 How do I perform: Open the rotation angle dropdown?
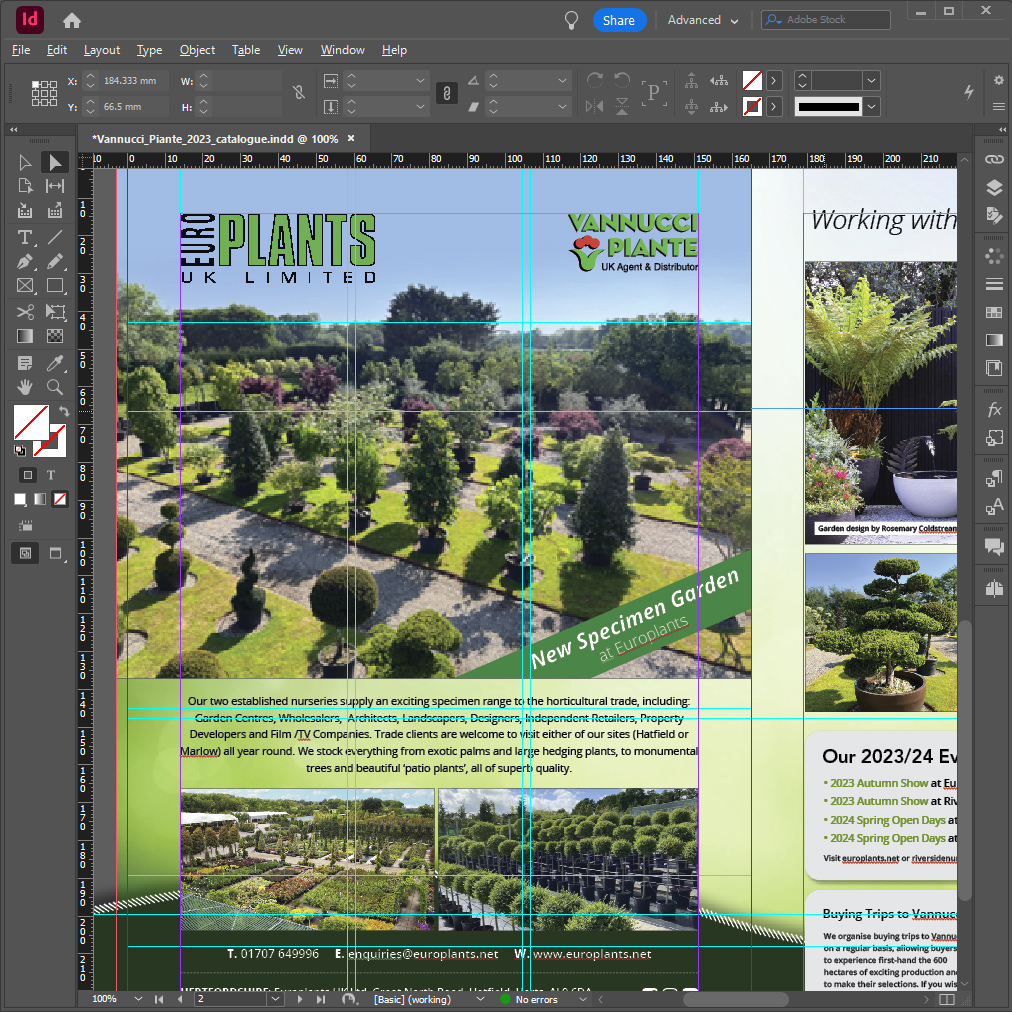click(562, 81)
